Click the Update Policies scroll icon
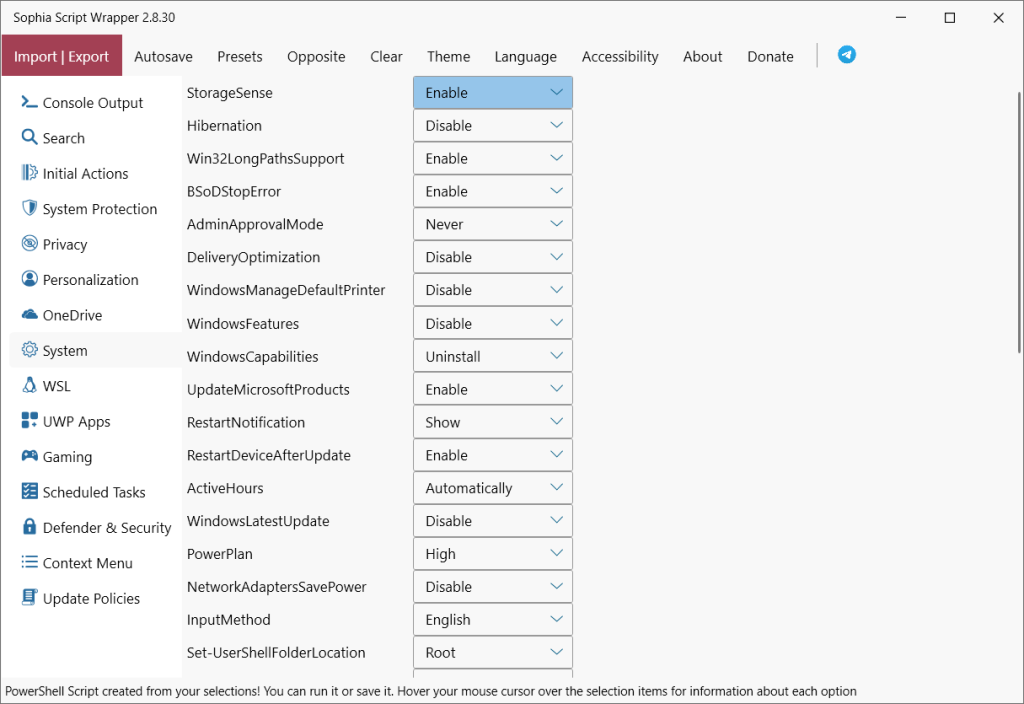1024x704 pixels. point(29,597)
